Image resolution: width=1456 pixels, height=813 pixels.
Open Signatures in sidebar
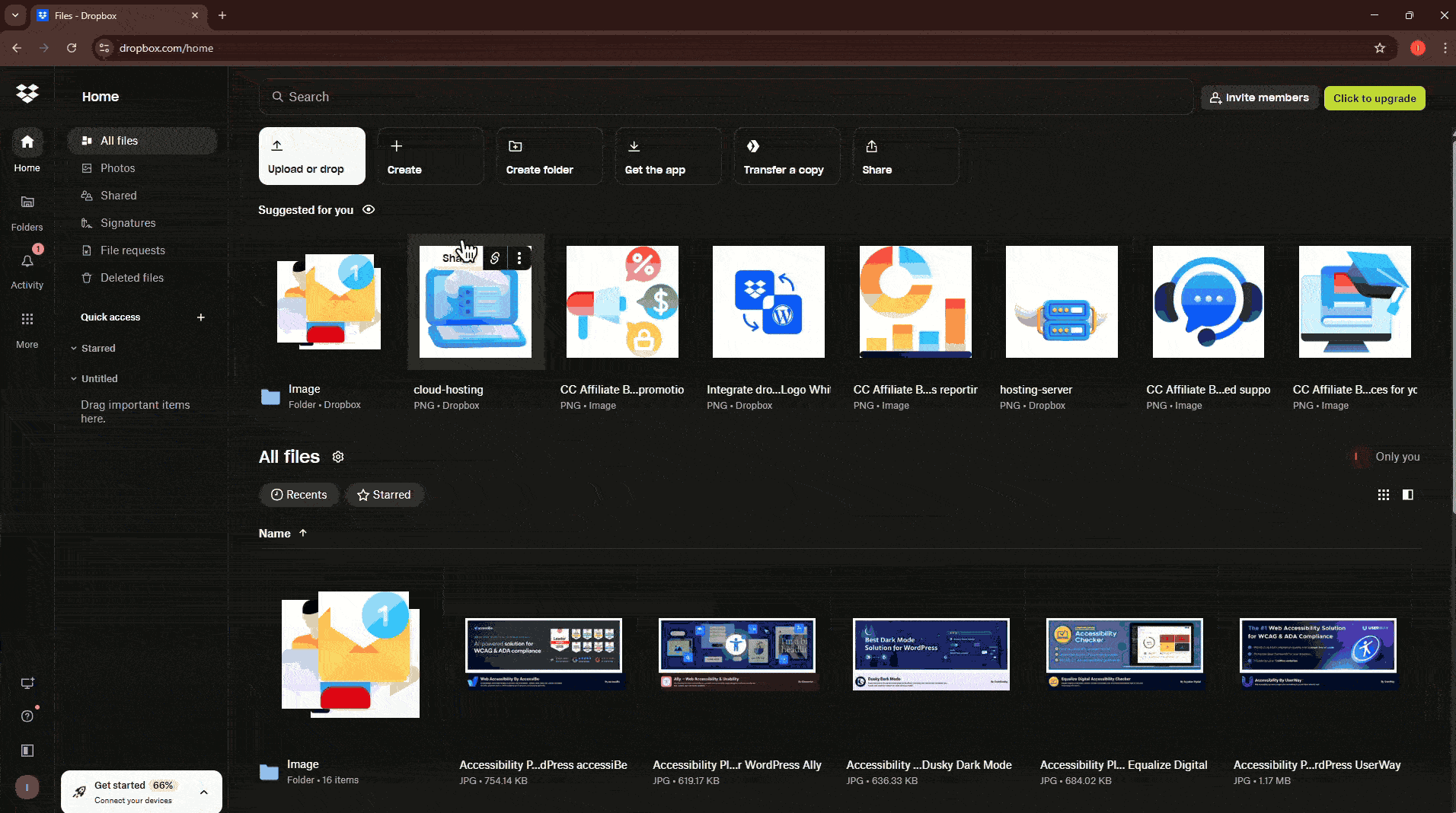click(x=142, y=223)
